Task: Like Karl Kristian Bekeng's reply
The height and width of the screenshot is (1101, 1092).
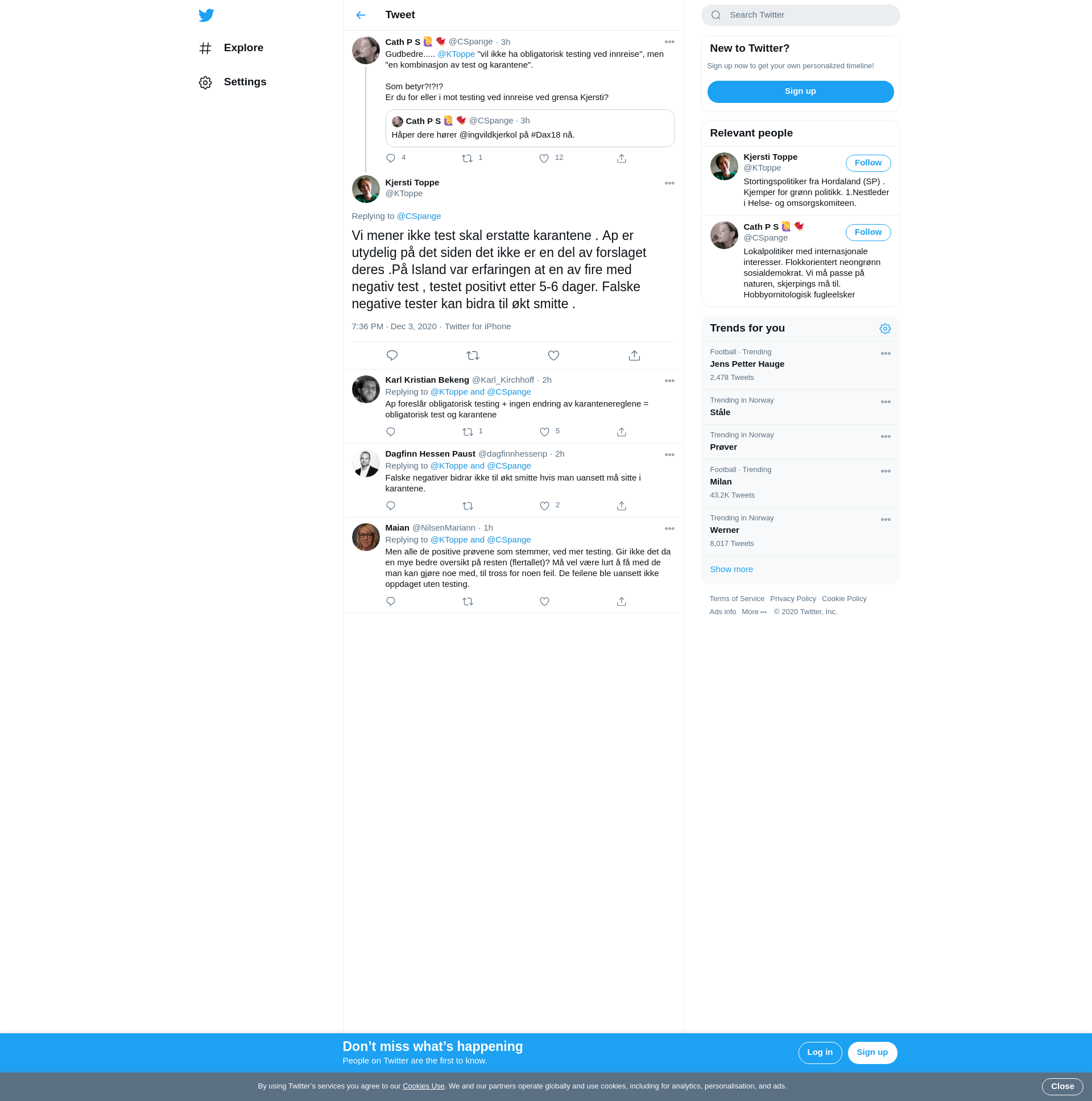Action: click(x=544, y=432)
